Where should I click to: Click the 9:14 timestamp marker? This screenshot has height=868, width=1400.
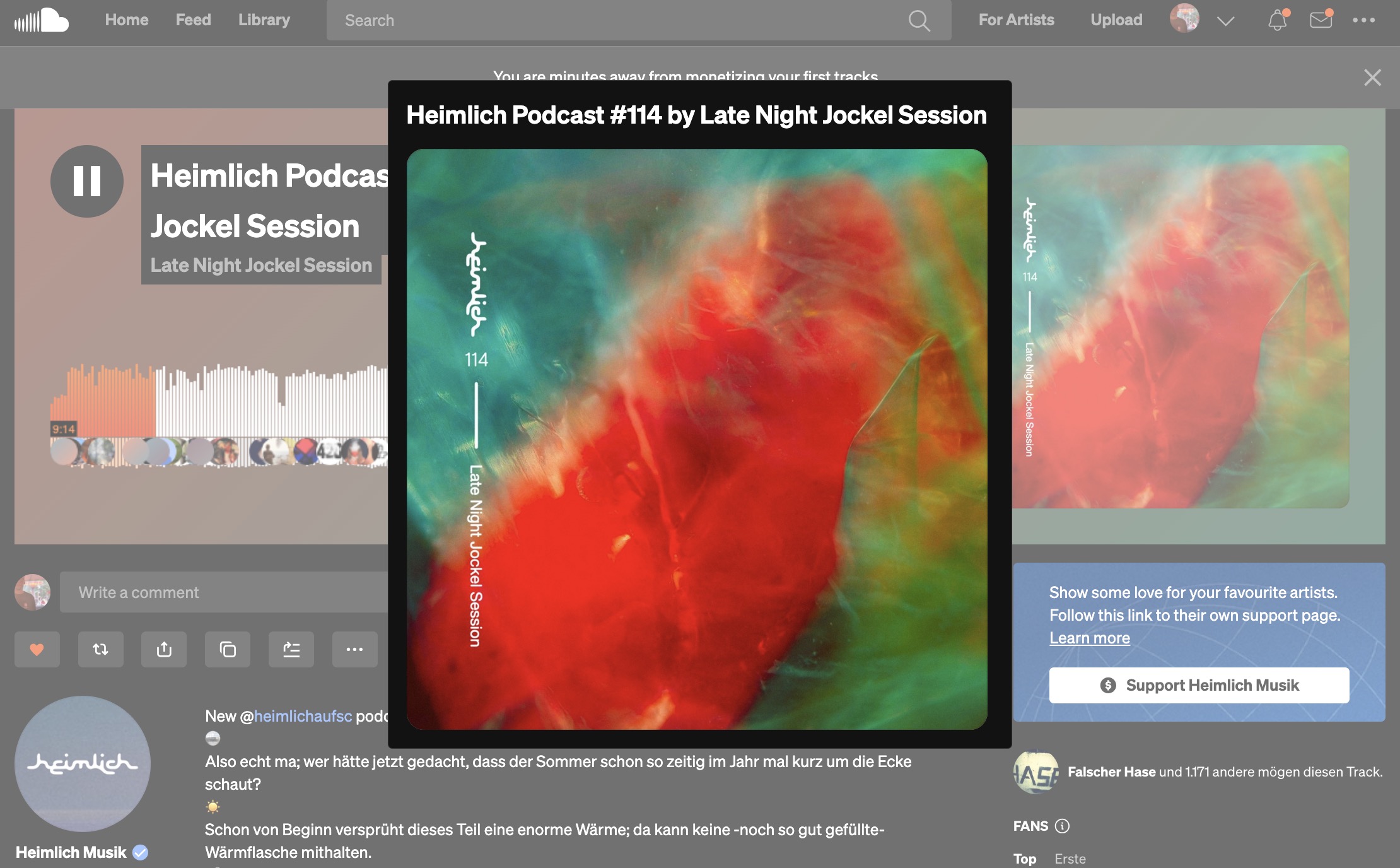(x=64, y=429)
